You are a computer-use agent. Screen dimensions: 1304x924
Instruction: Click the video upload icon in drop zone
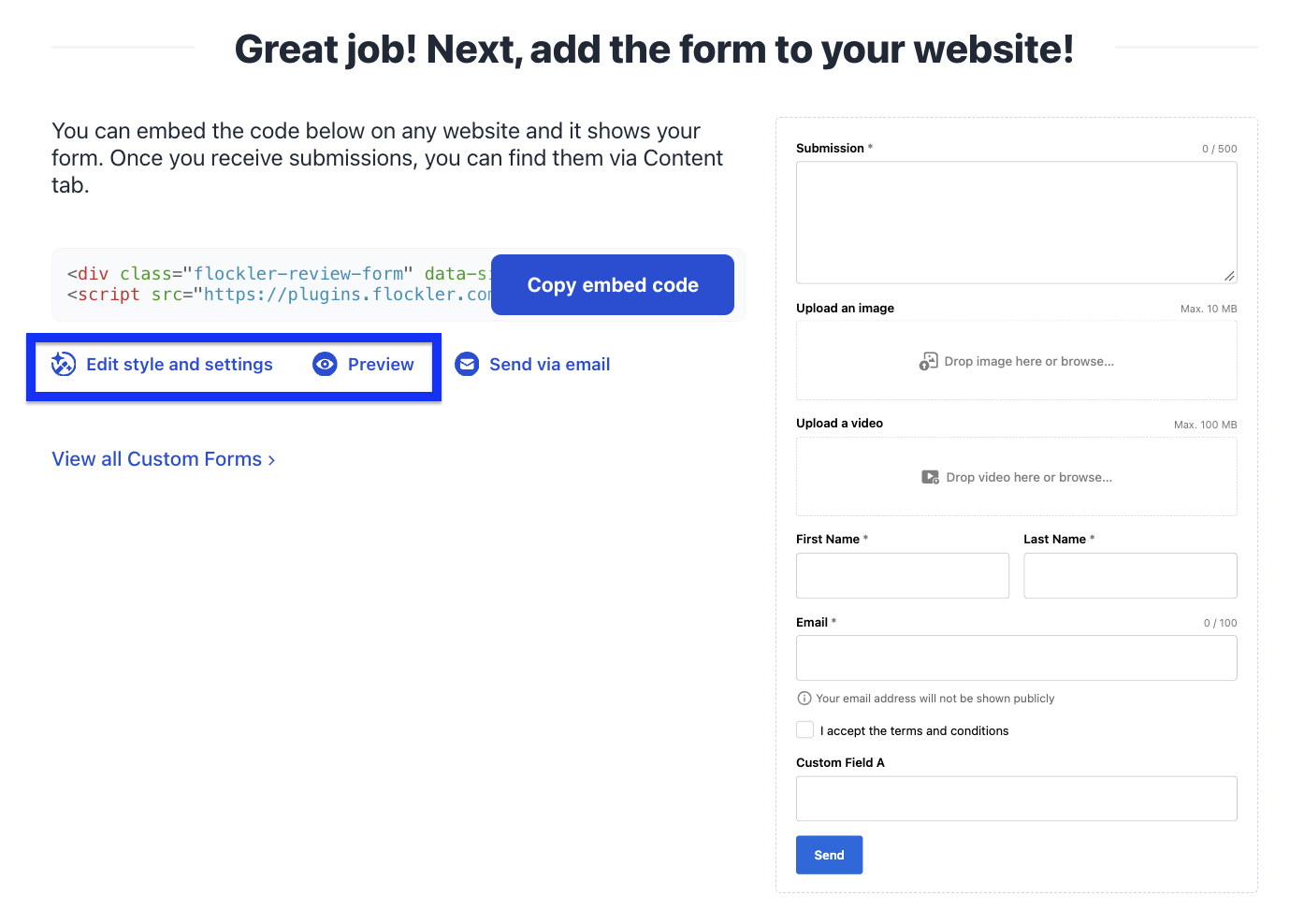point(930,477)
